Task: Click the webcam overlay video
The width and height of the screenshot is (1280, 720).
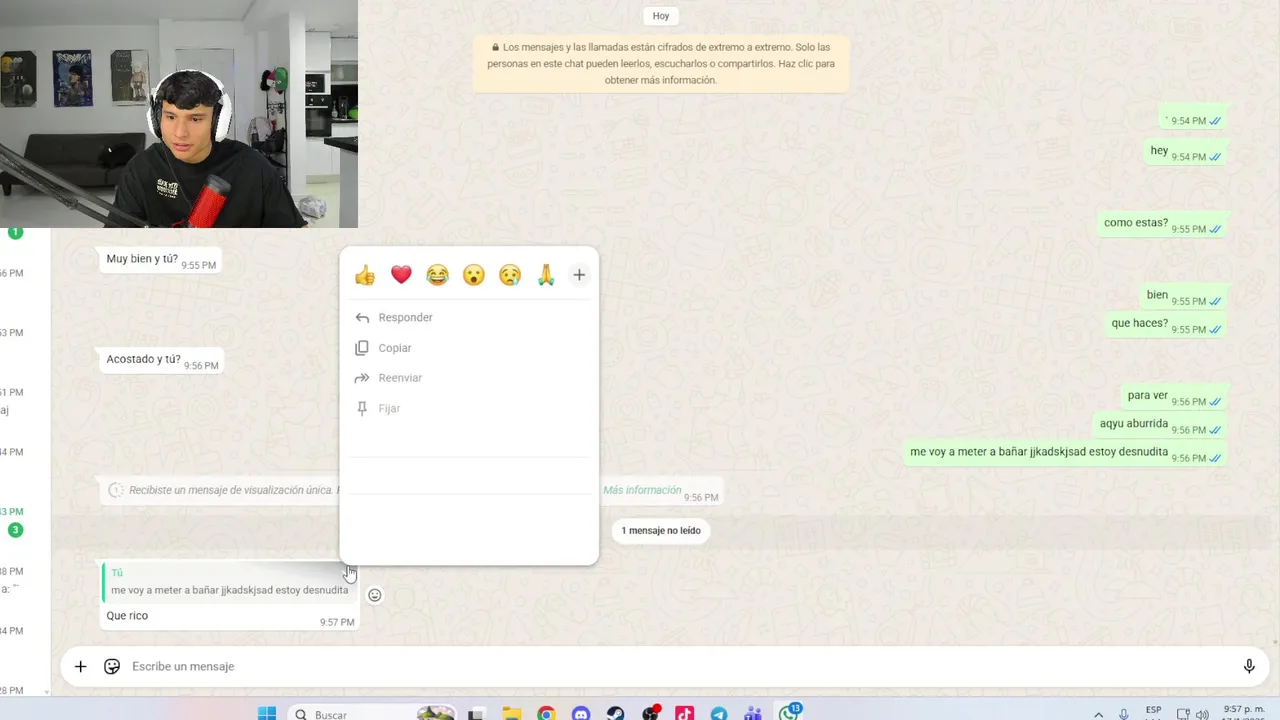Action: click(x=179, y=114)
